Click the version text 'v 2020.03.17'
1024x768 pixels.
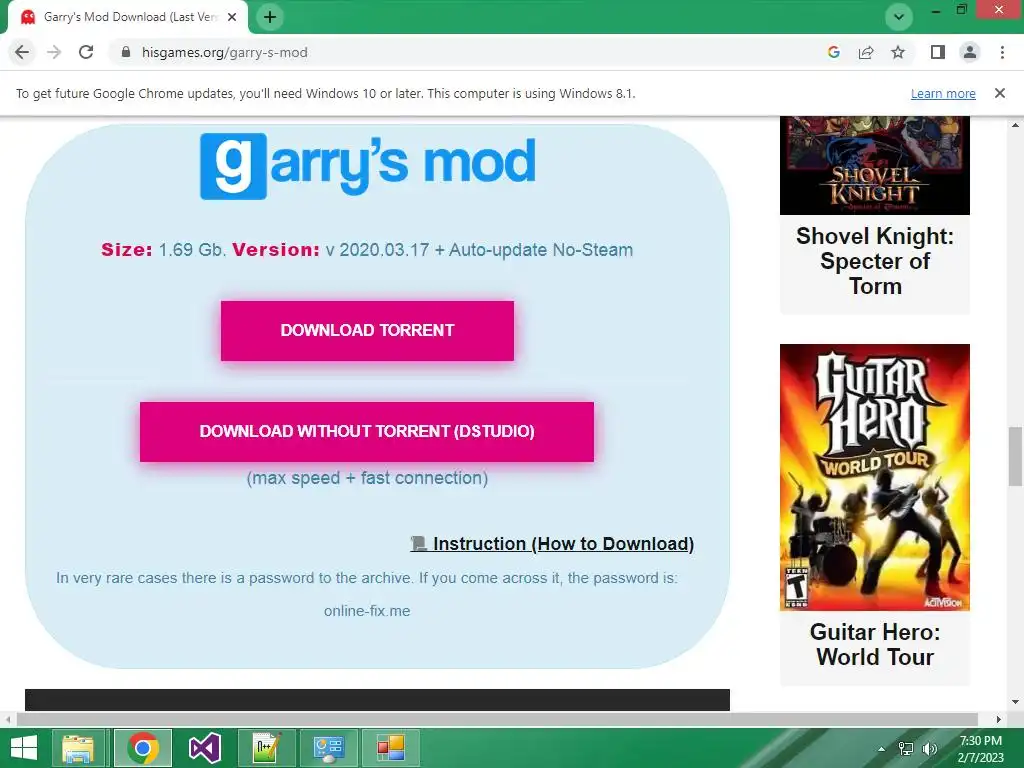[x=377, y=250]
